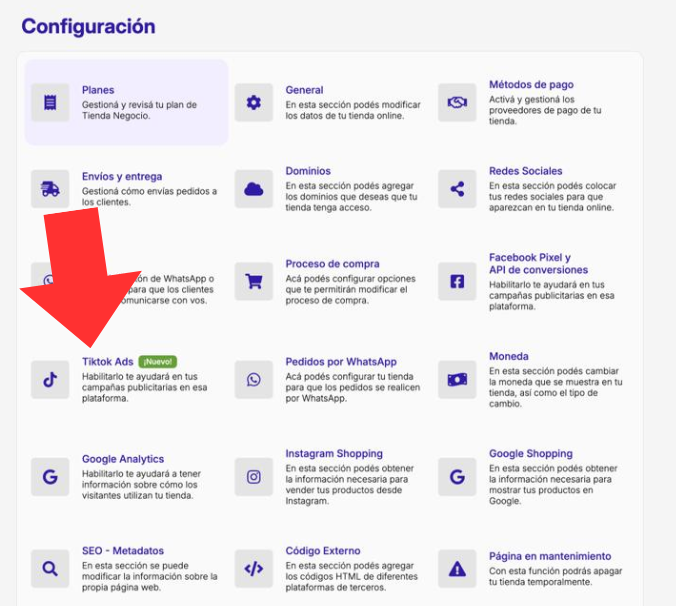The image size is (676, 606).
Task: Select the Proceso de compra cart icon
Action: pos(254,282)
